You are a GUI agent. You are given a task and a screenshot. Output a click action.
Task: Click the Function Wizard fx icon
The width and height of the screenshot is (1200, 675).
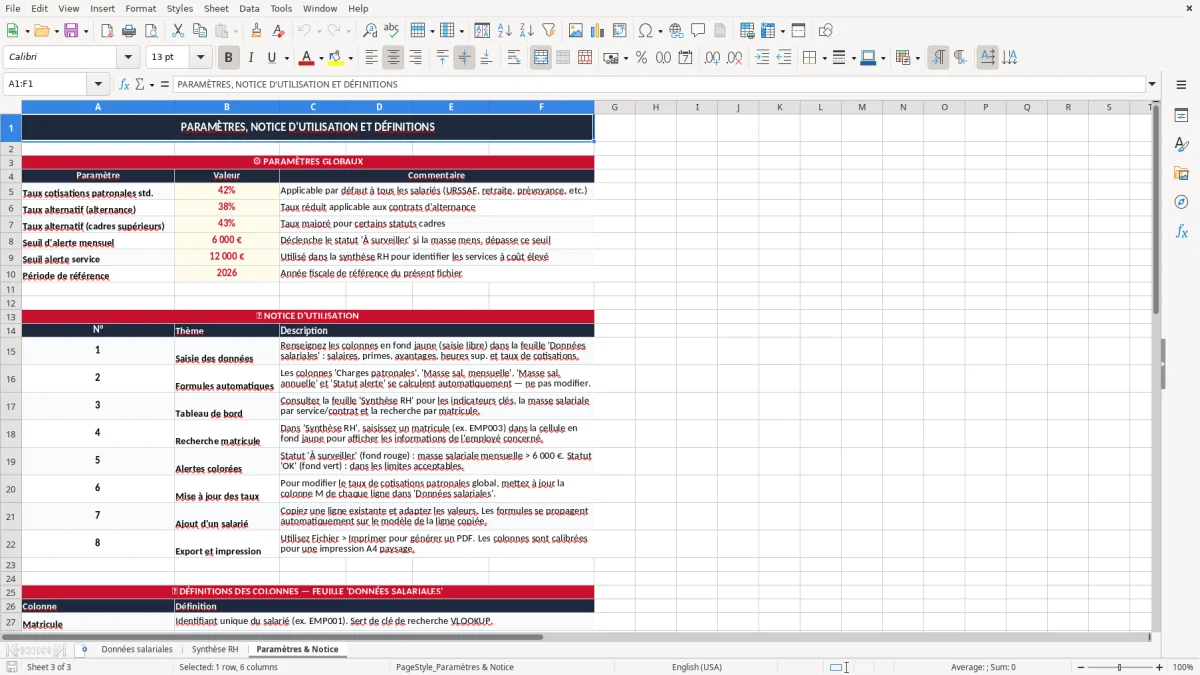[125, 84]
